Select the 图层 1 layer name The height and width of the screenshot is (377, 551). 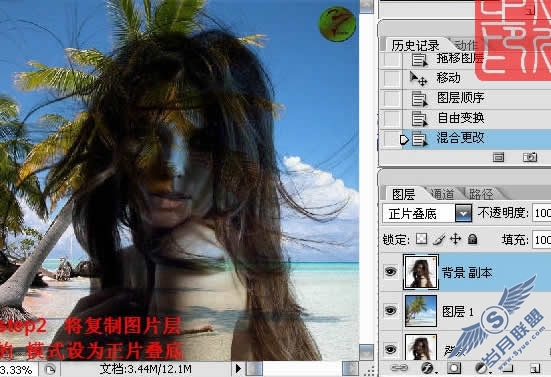(458, 311)
